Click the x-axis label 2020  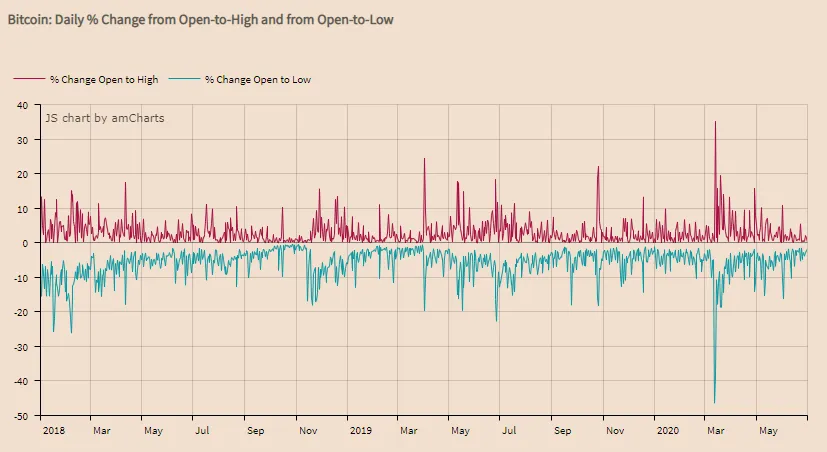tap(668, 430)
